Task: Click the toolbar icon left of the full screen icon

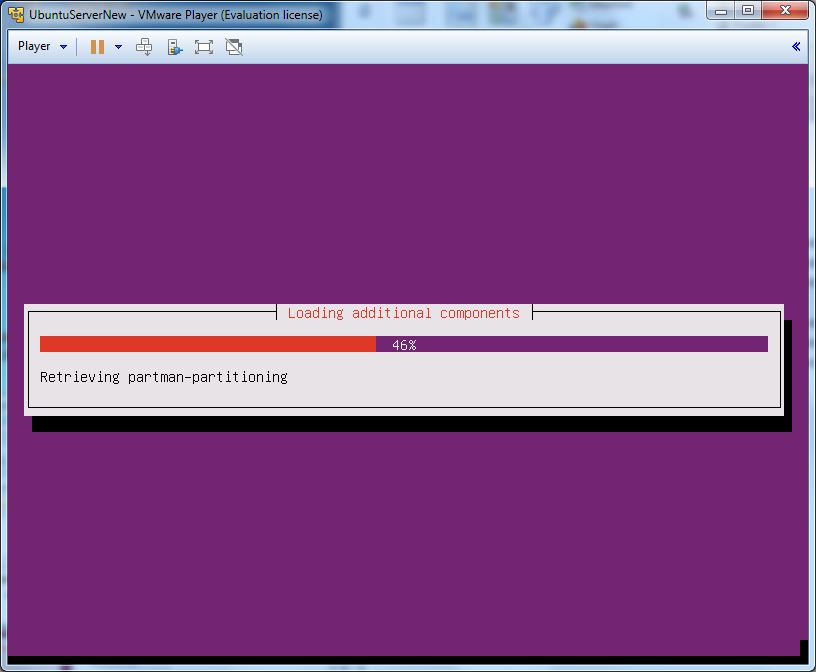Action: 174,47
